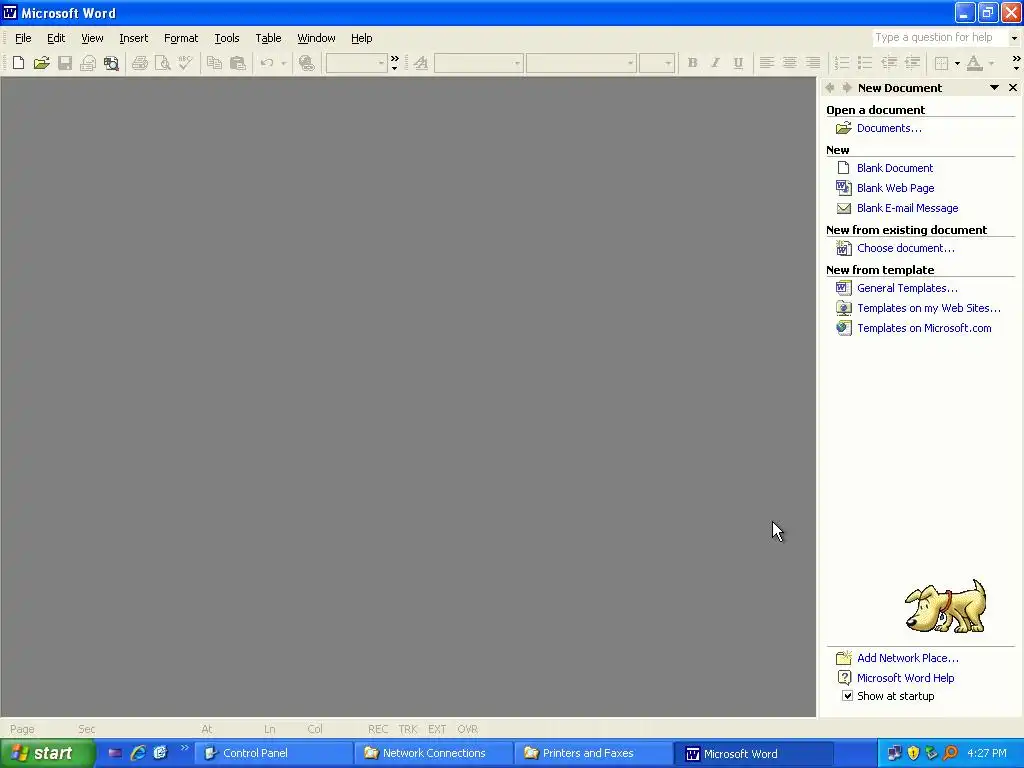Screen dimensions: 1024x768
Task: Open the Style combo box
Action: point(479,63)
